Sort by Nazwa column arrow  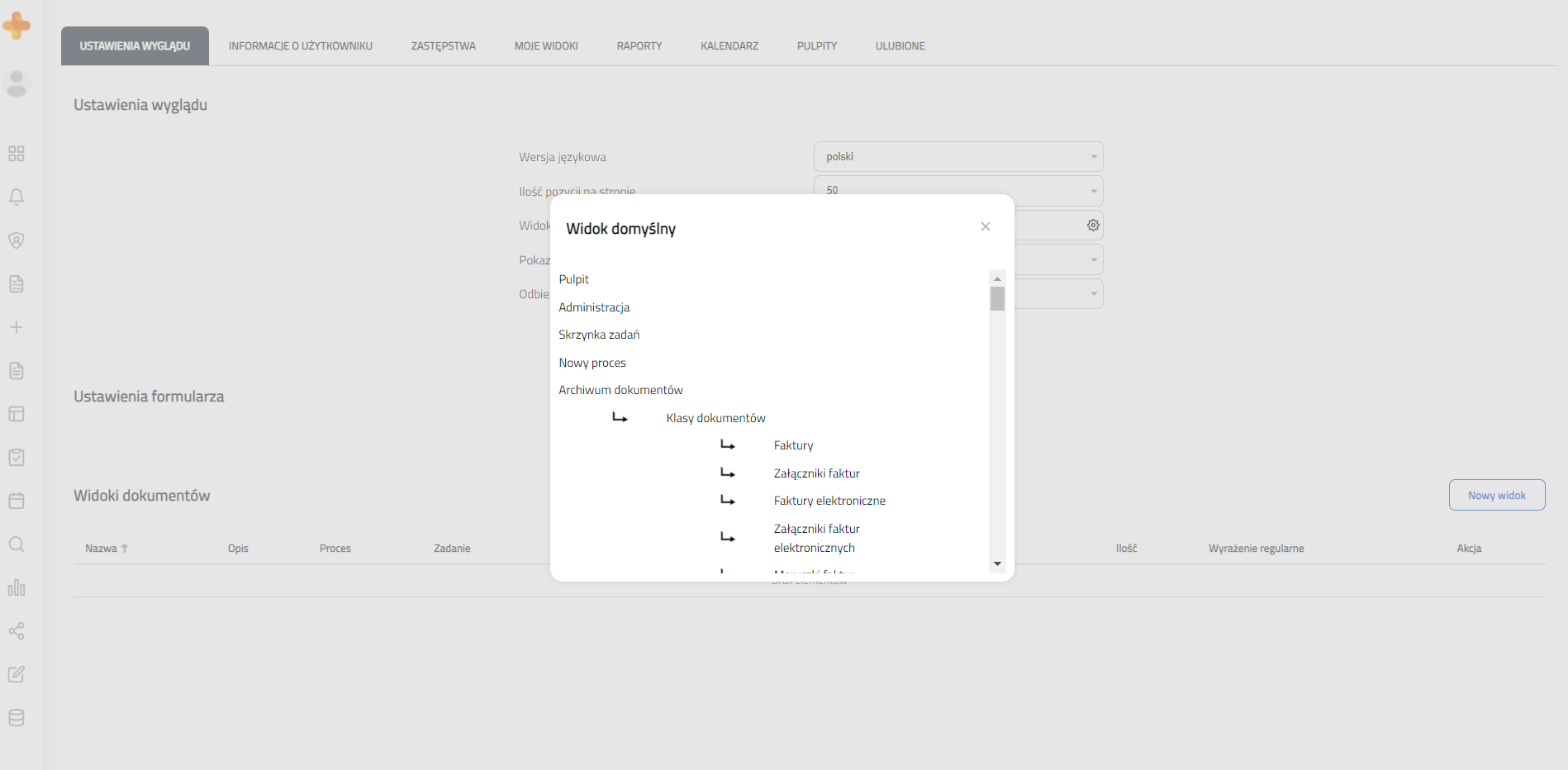(x=125, y=549)
